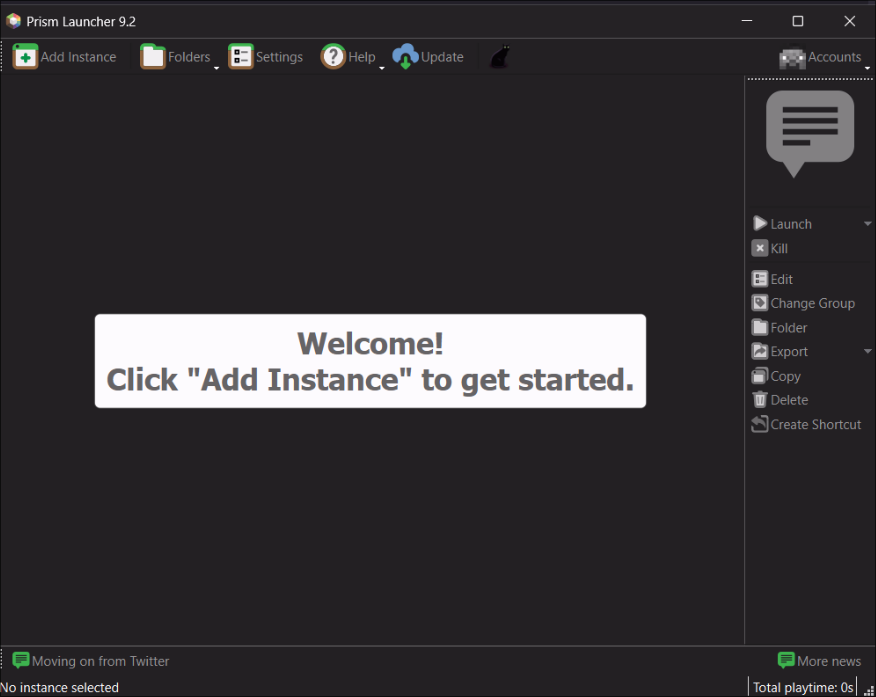Select the Edit instance icon
The width and height of the screenshot is (876, 697).
pos(760,279)
